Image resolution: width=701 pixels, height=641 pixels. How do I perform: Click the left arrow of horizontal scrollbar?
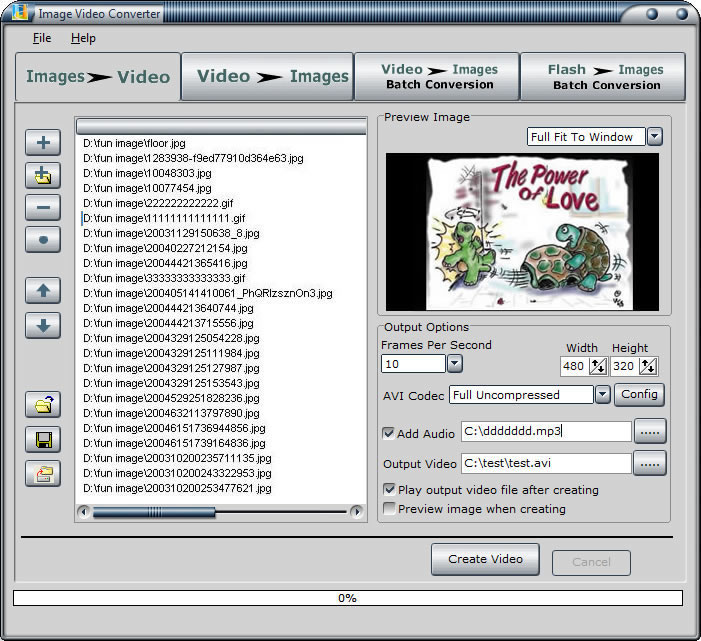84,511
